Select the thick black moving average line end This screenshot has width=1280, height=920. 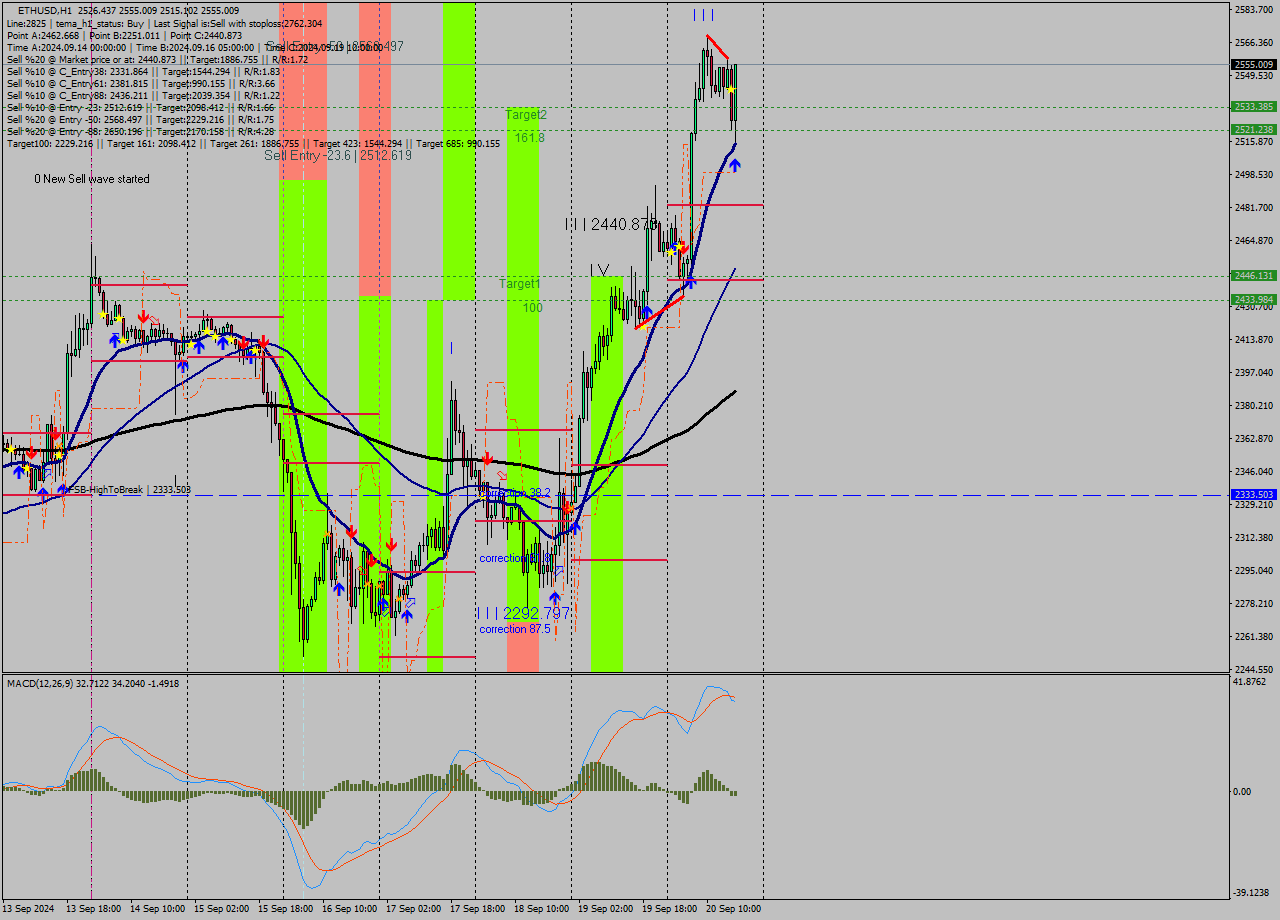click(x=734, y=392)
